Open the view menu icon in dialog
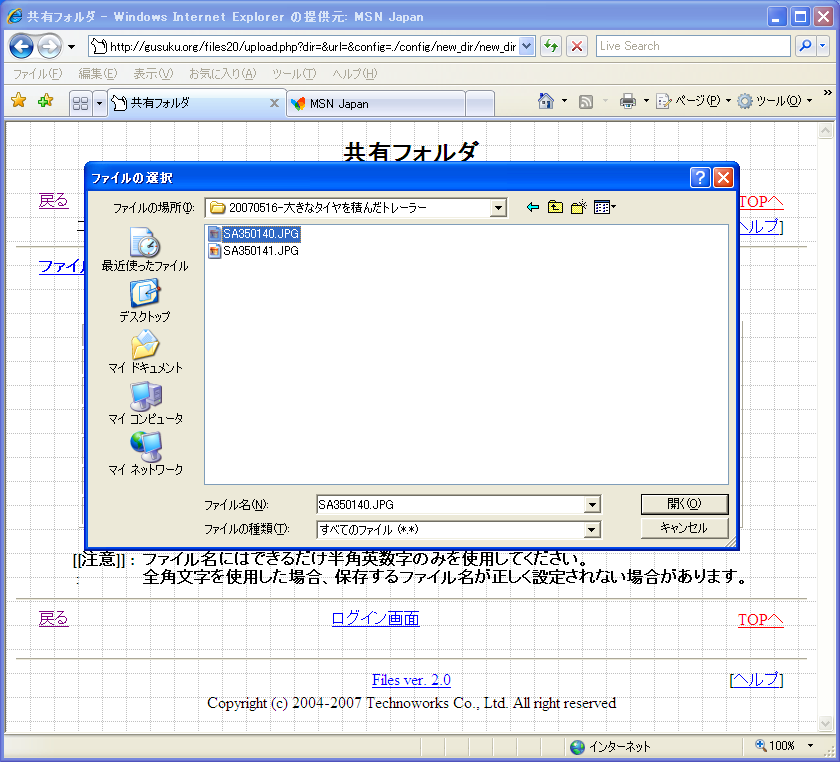The width and height of the screenshot is (840, 762). point(604,207)
